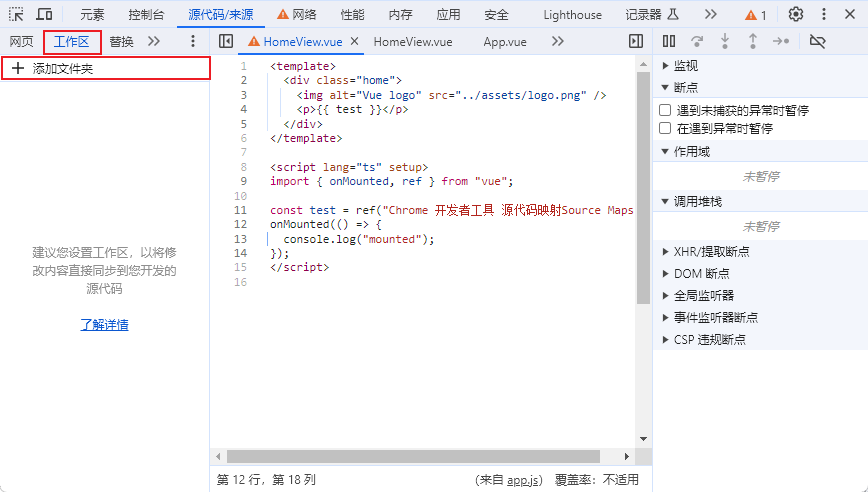Click the editor scroll-up arrow
Screen dimensions: 868x492
pos(643,65)
